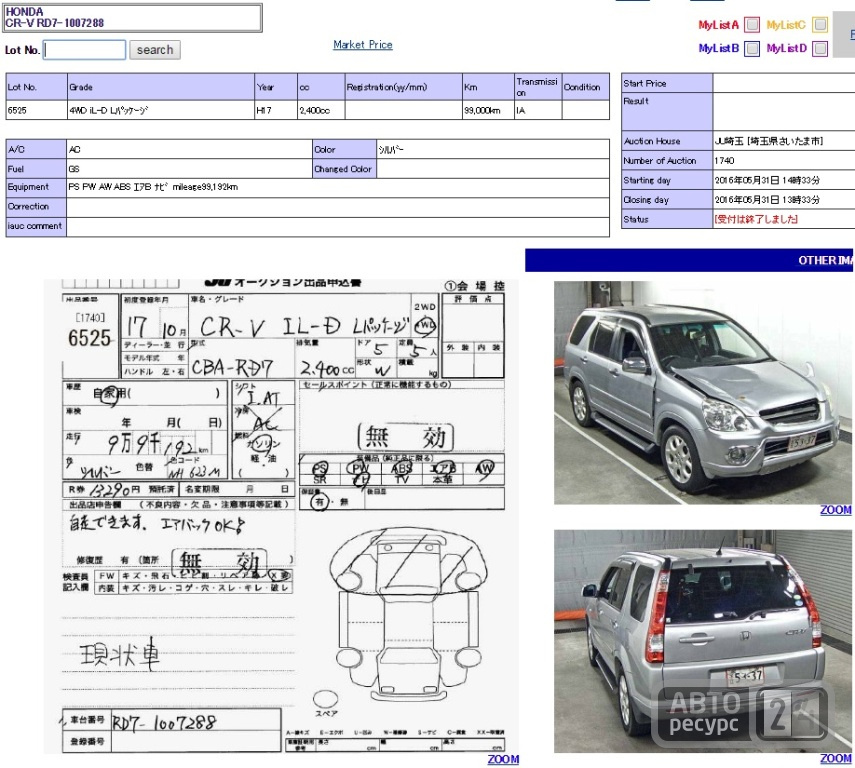Image resolution: width=855 pixels, height=768 pixels.
Task: Open ZOOM link under rear car photo
Action: pyautogui.click(x=836, y=758)
